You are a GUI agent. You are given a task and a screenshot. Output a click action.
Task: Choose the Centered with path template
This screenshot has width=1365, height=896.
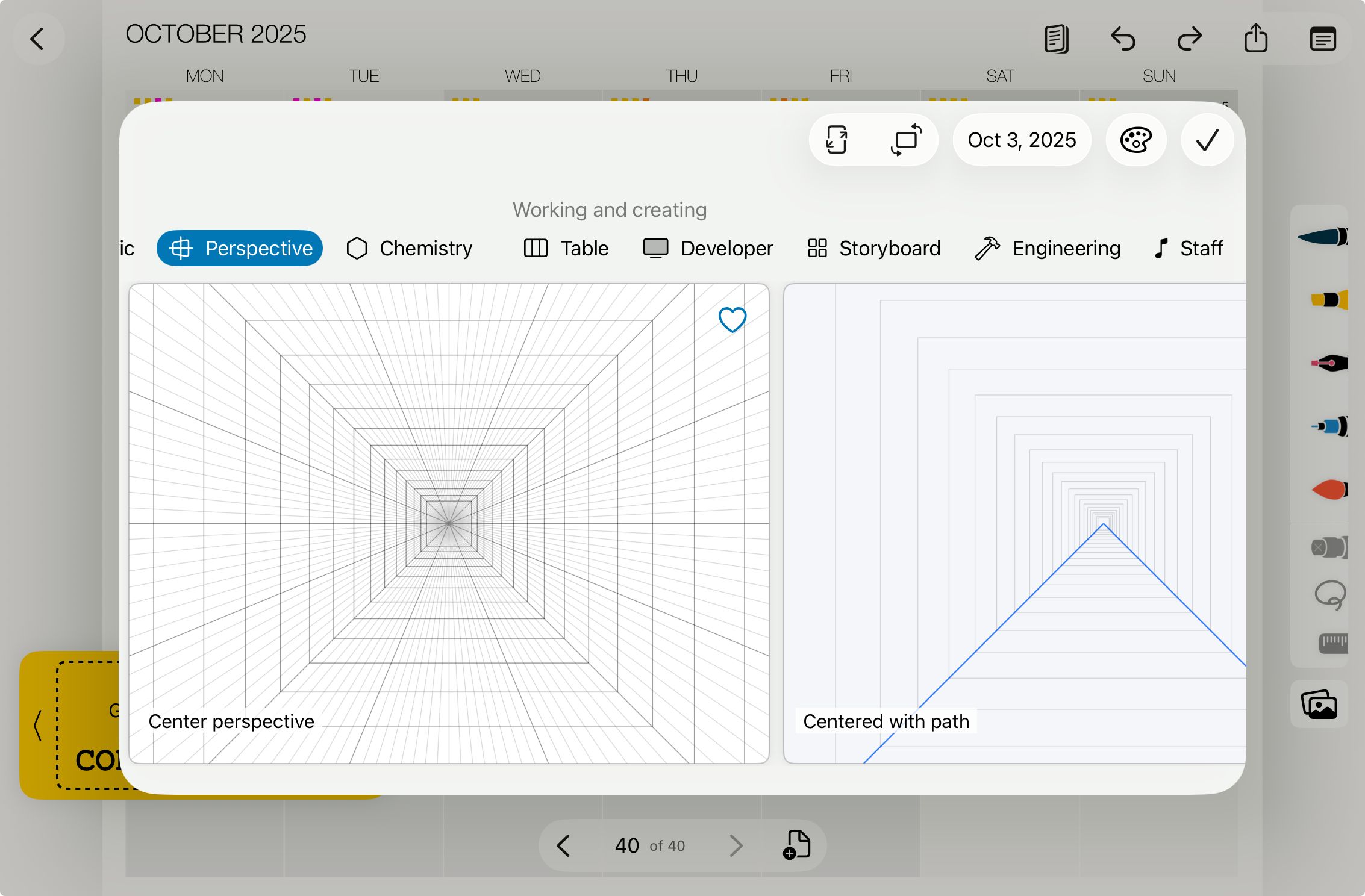pos(1014,523)
